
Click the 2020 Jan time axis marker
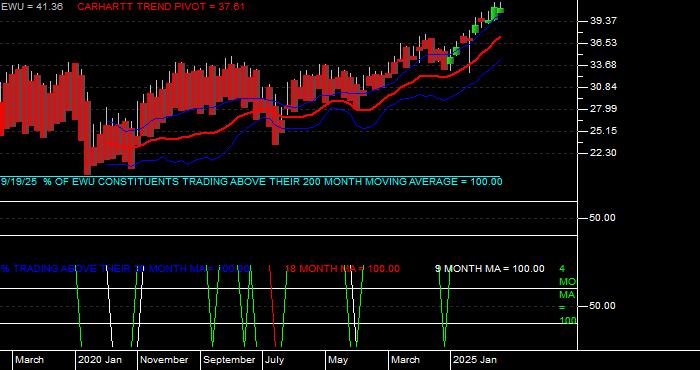click(100, 360)
